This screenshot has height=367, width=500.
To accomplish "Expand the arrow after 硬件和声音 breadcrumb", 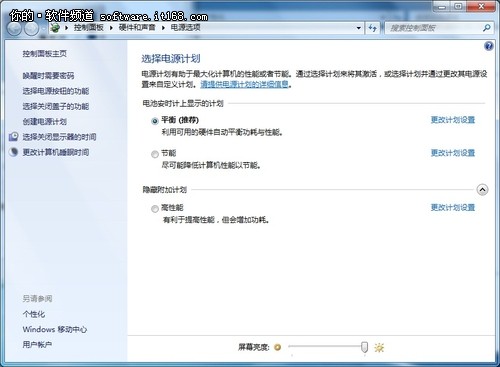I will coord(163,28).
